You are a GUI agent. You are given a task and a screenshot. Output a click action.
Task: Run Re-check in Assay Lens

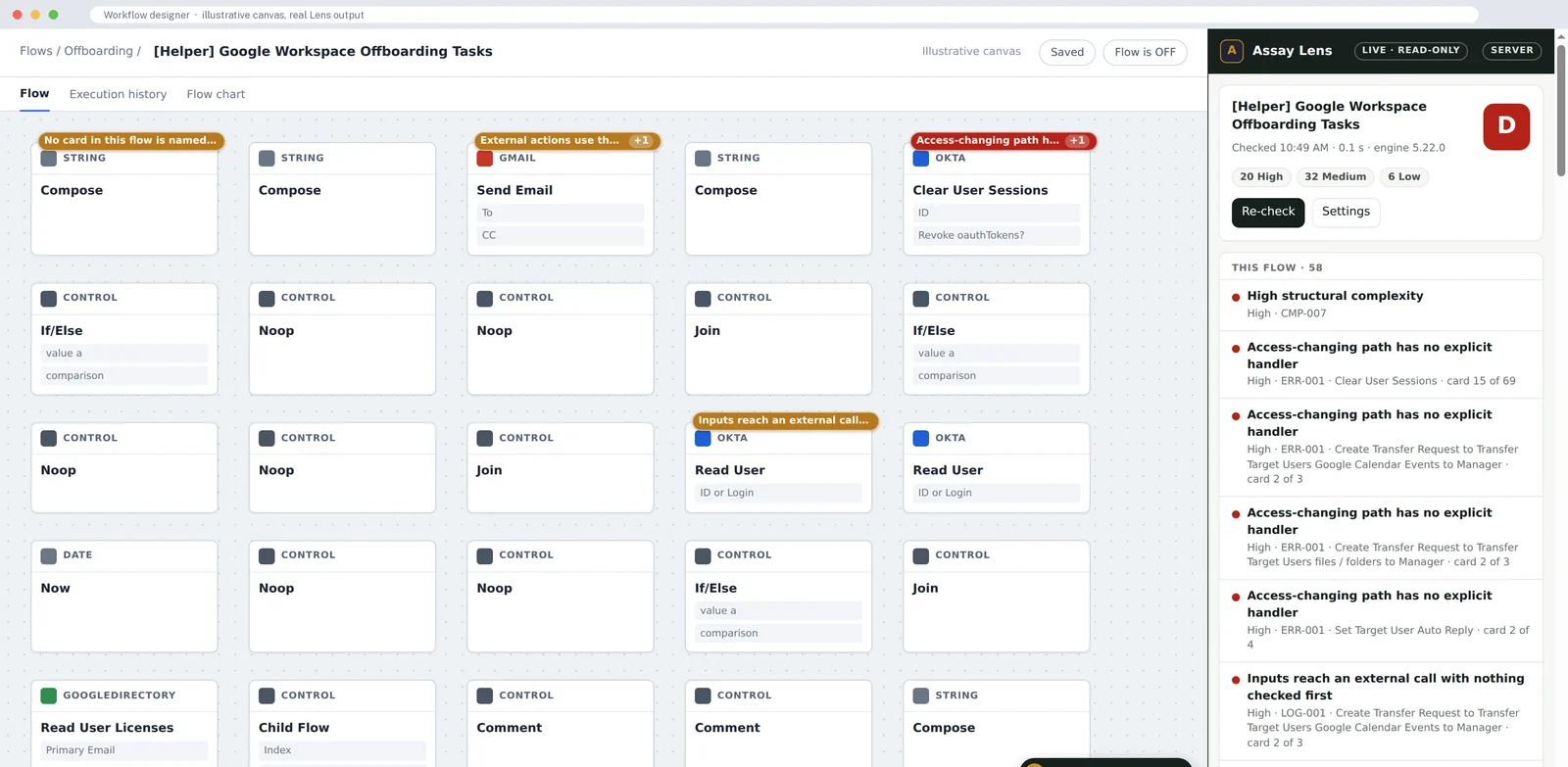(x=1268, y=213)
